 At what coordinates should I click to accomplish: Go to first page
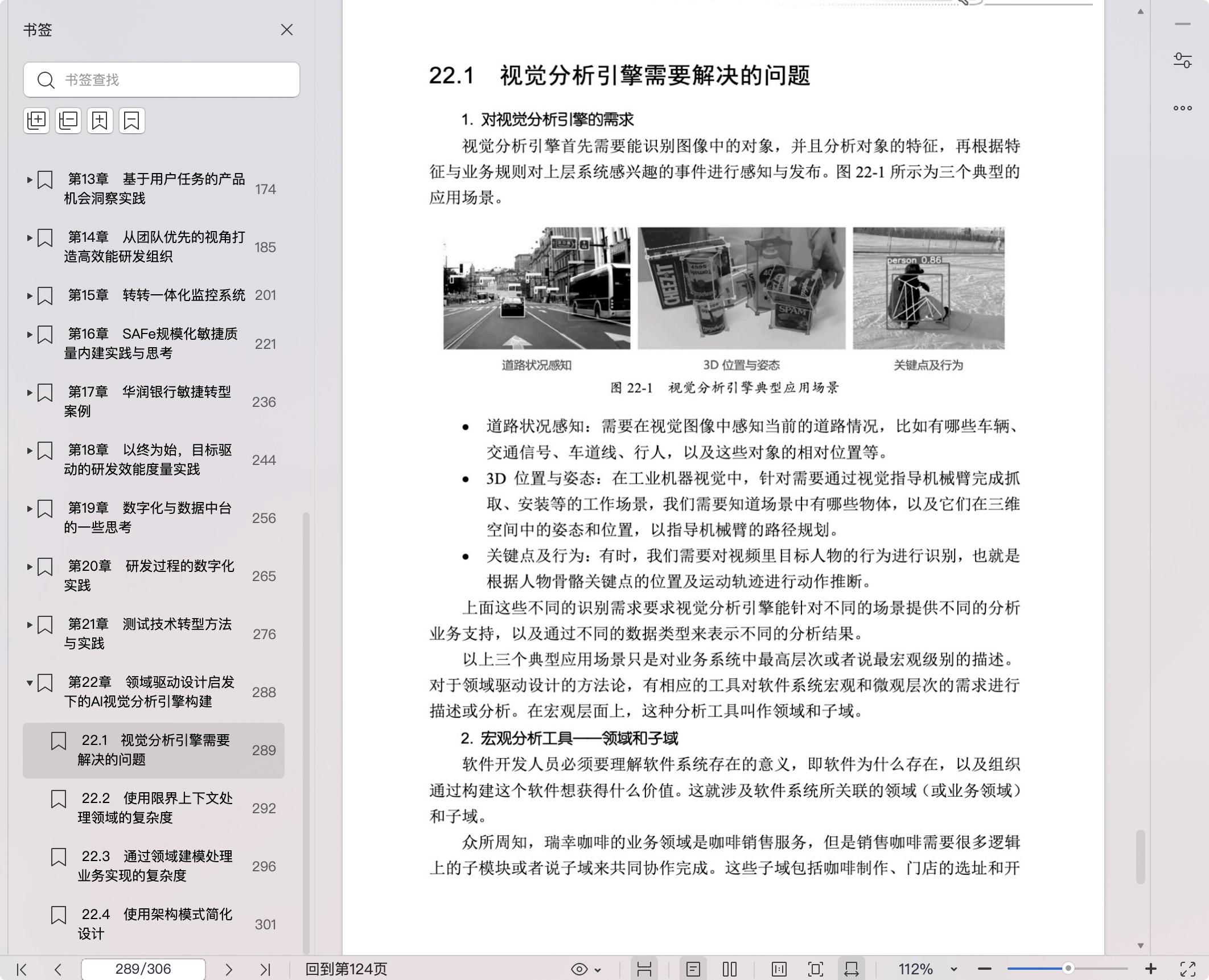[22, 969]
